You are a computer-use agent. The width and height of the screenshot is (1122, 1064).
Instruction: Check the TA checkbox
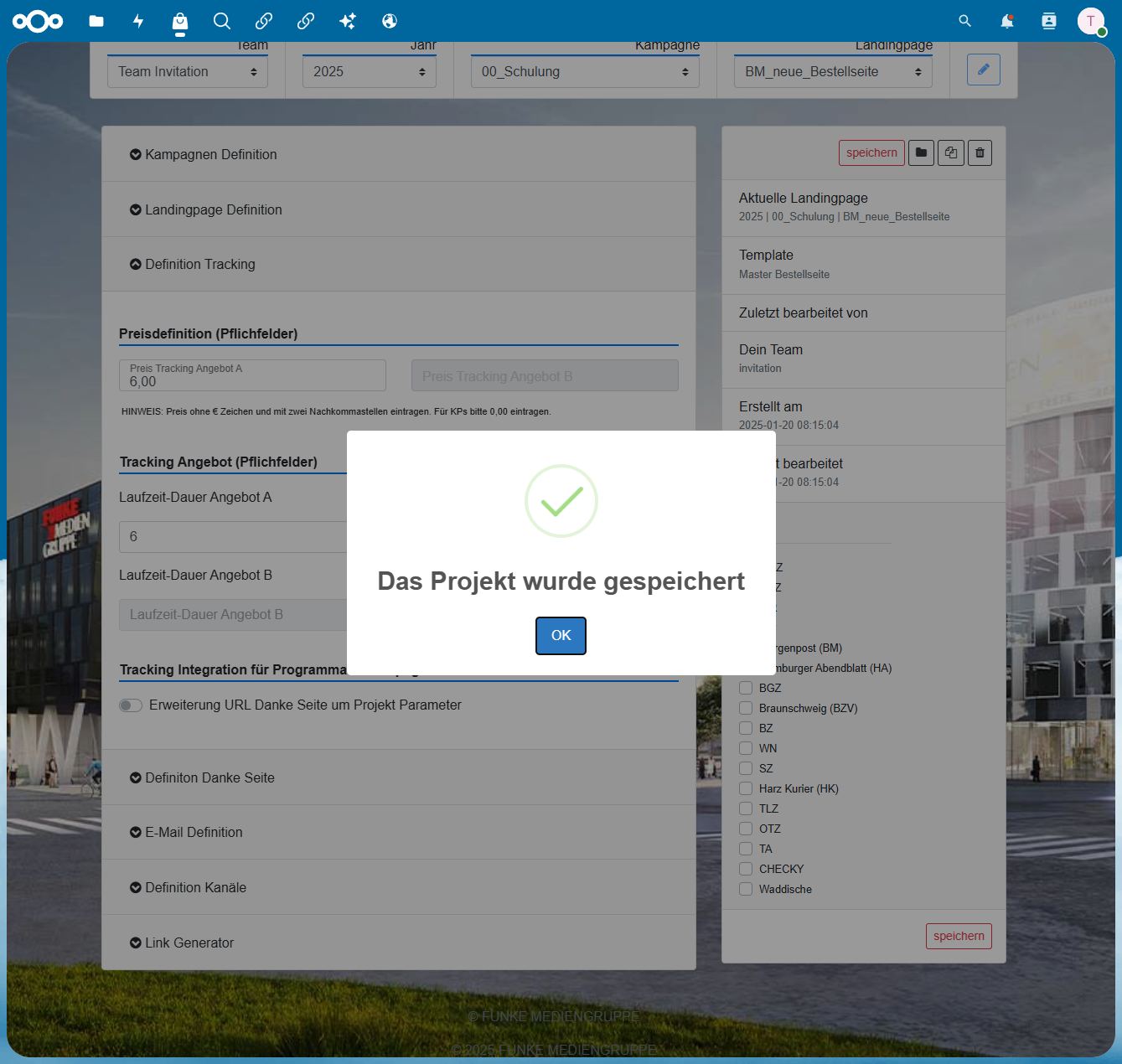pyautogui.click(x=746, y=849)
